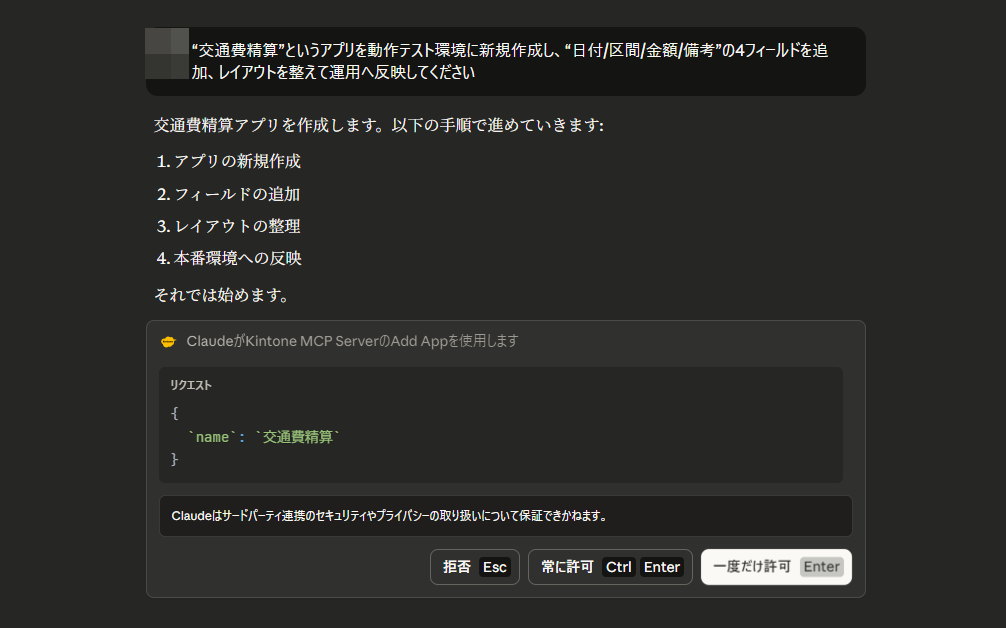Viewport: 1006px width, 628px height.
Task: Click the Enter key badge on 一度だけ許可
Action: (822, 567)
